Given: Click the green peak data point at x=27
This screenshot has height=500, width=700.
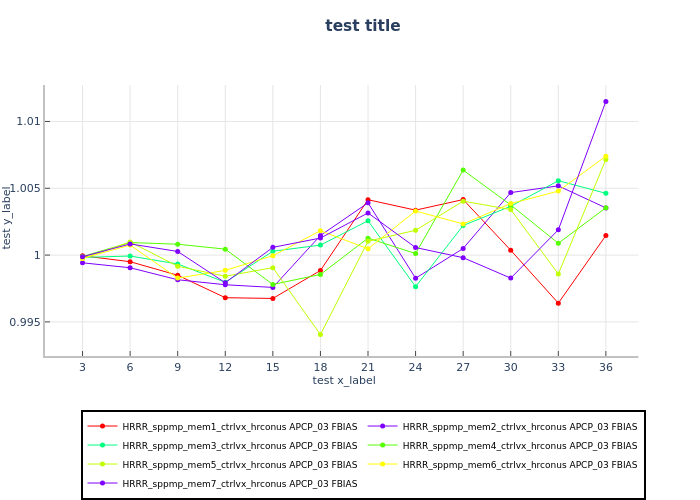Looking at the screenshot, I should 463,170.
